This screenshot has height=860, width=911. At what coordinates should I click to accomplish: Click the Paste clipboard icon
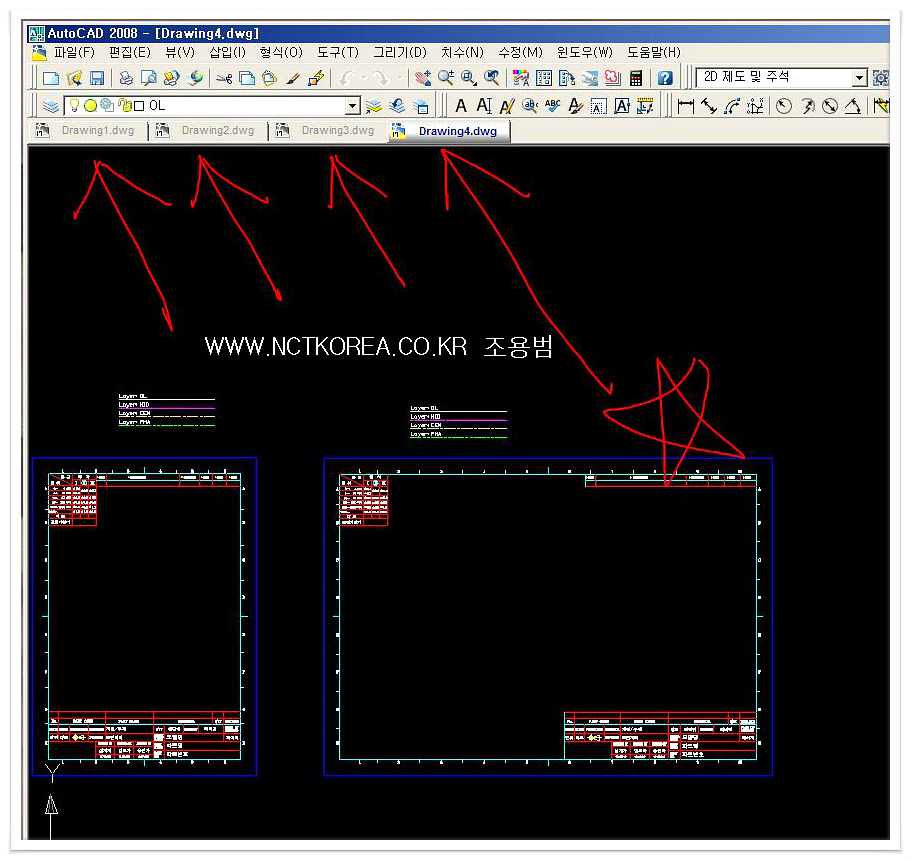pos(270,78)
